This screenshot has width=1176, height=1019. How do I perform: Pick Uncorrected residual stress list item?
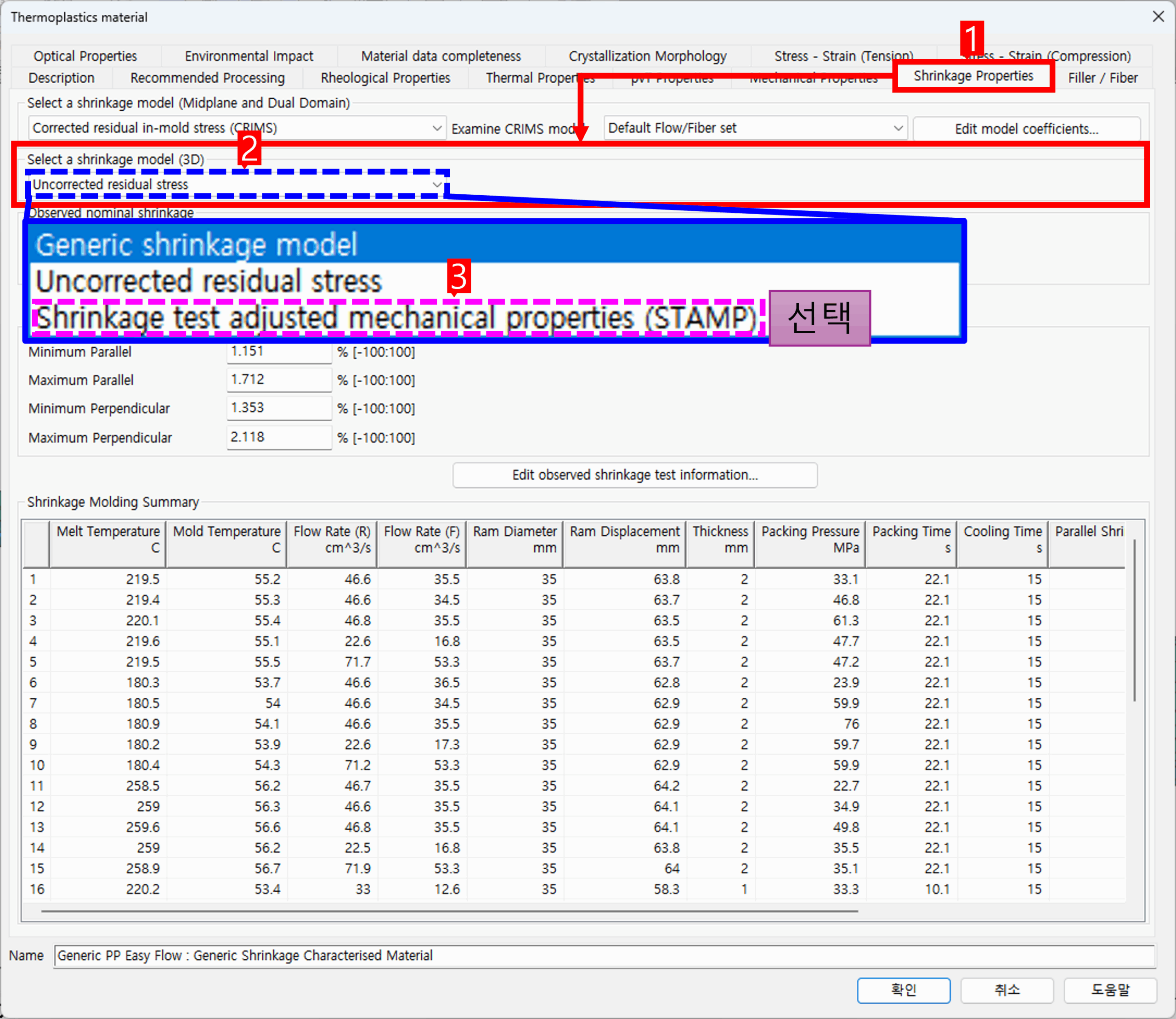[x=208, y=282]
